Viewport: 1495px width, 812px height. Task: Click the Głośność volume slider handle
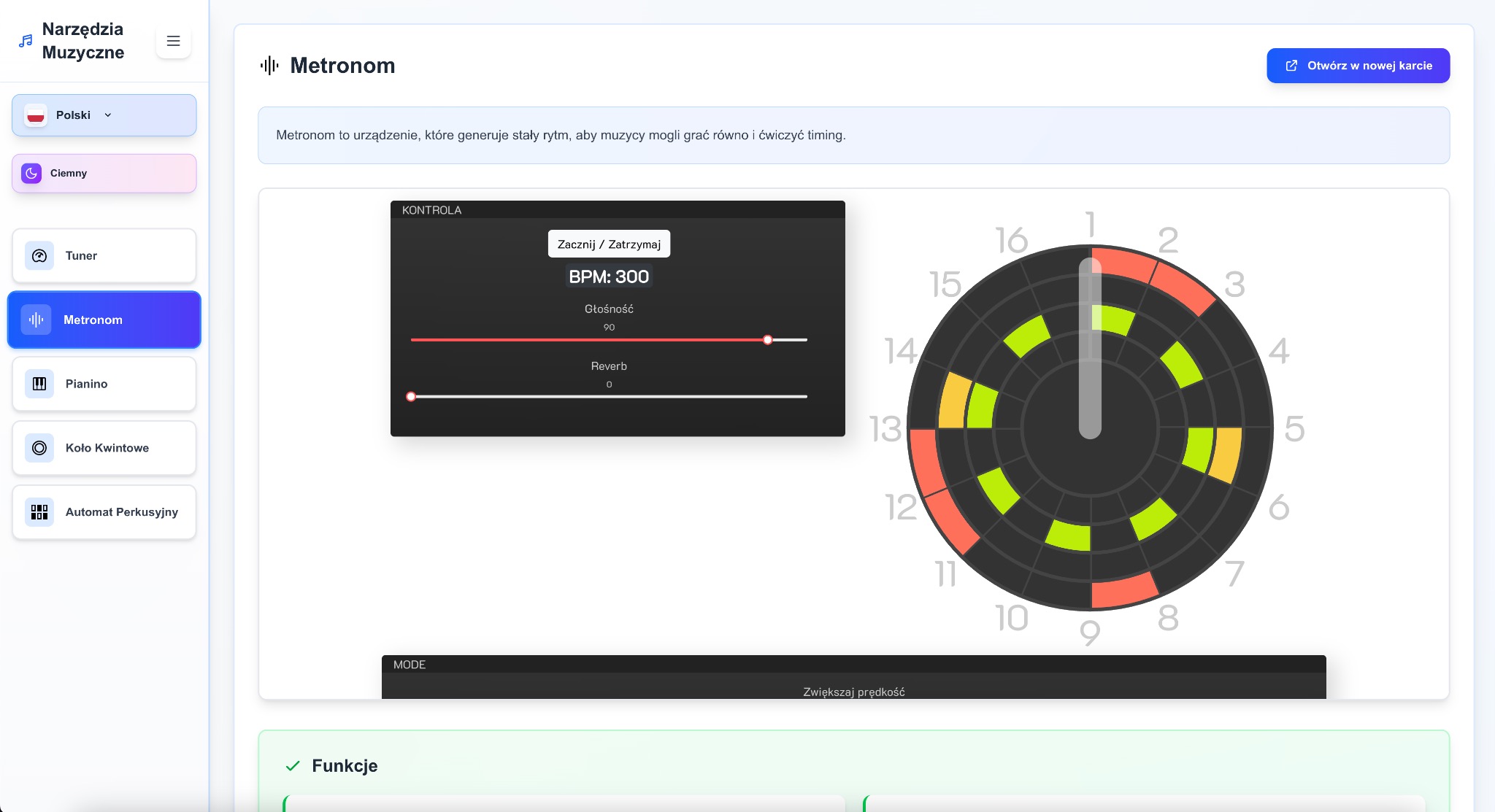pos(767,340)
